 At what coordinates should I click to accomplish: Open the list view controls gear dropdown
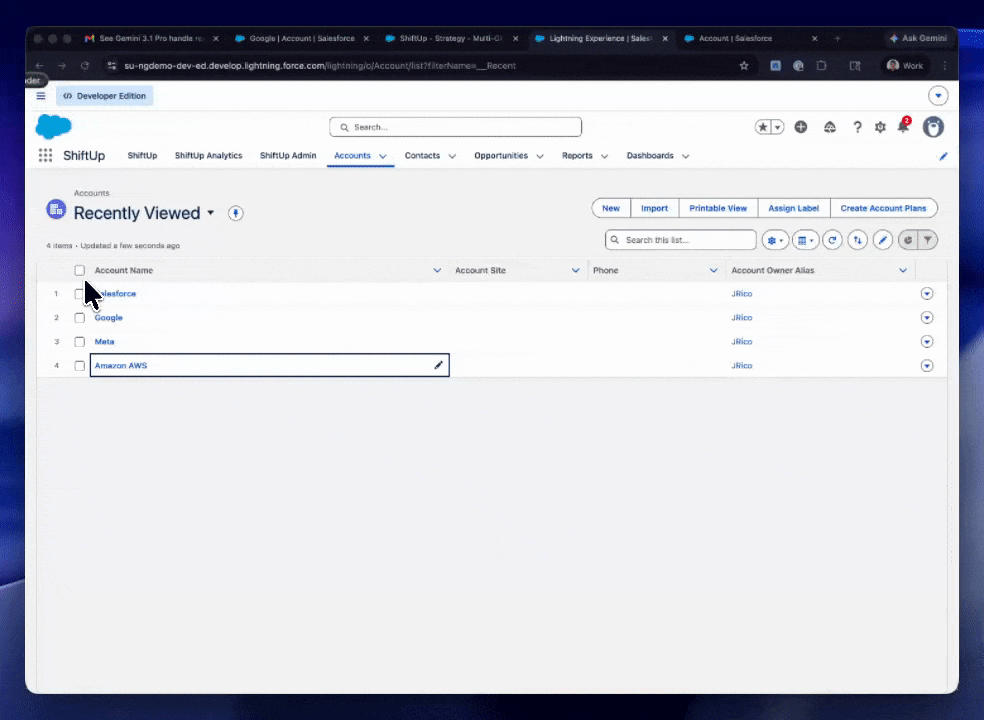click(x=776, y=240)
